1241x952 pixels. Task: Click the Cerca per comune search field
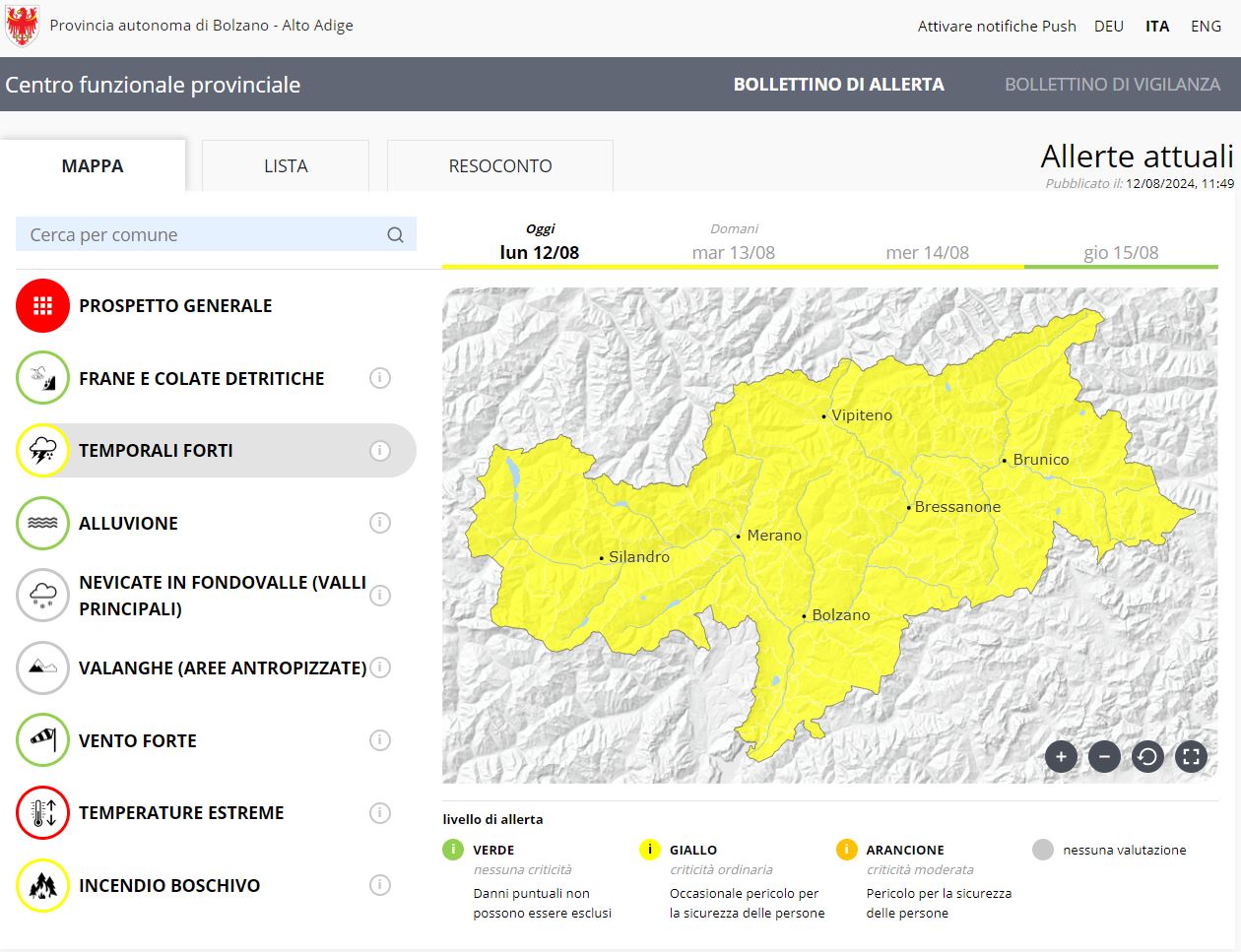202,235
